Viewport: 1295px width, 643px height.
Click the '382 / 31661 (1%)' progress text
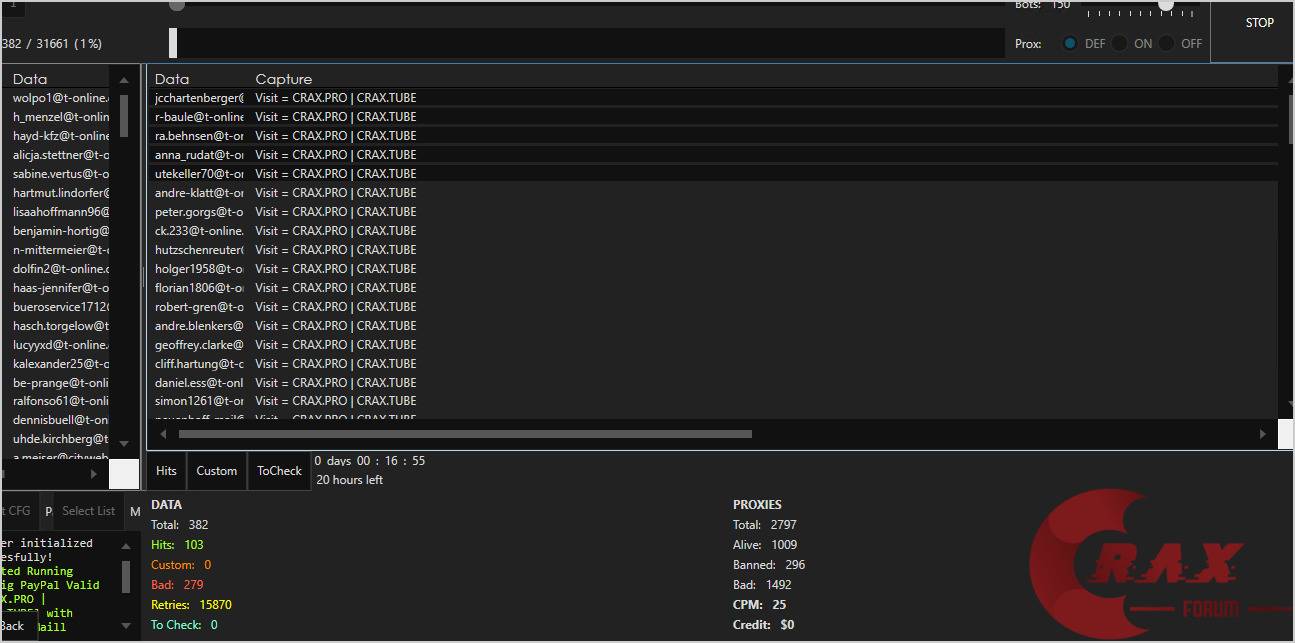pos(52,44)
